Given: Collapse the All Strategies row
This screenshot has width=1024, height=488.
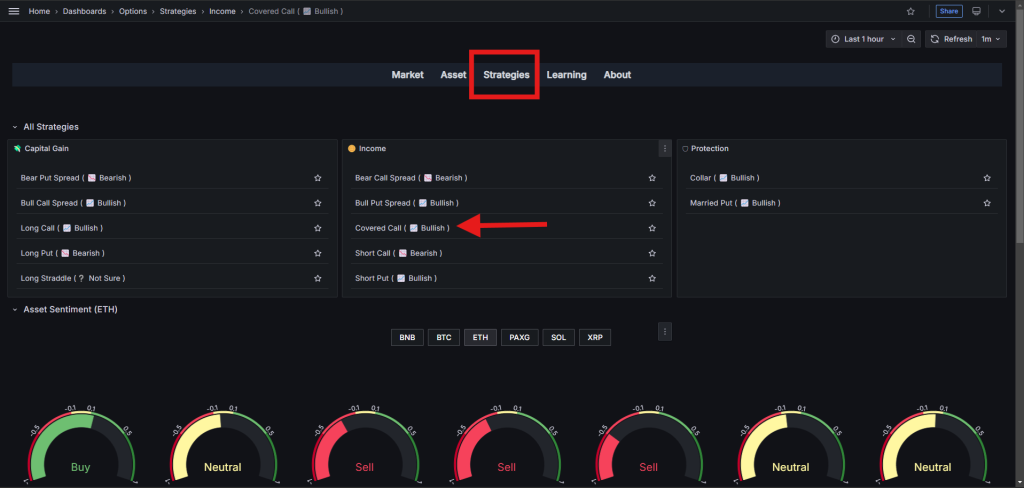Looking at the screenshot, I should 15,127.
